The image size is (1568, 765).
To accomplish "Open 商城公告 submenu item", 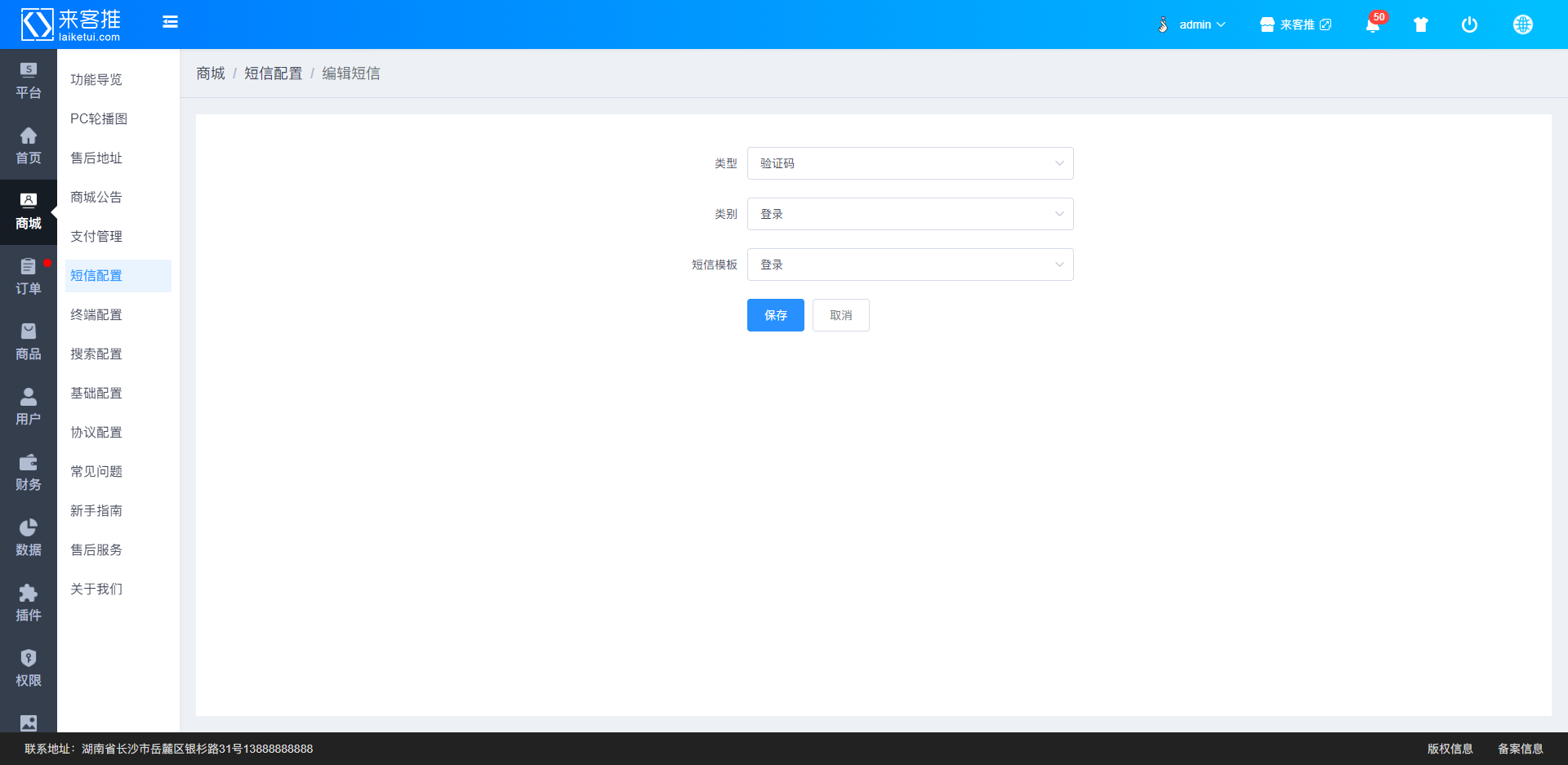I will pos(118,197).
